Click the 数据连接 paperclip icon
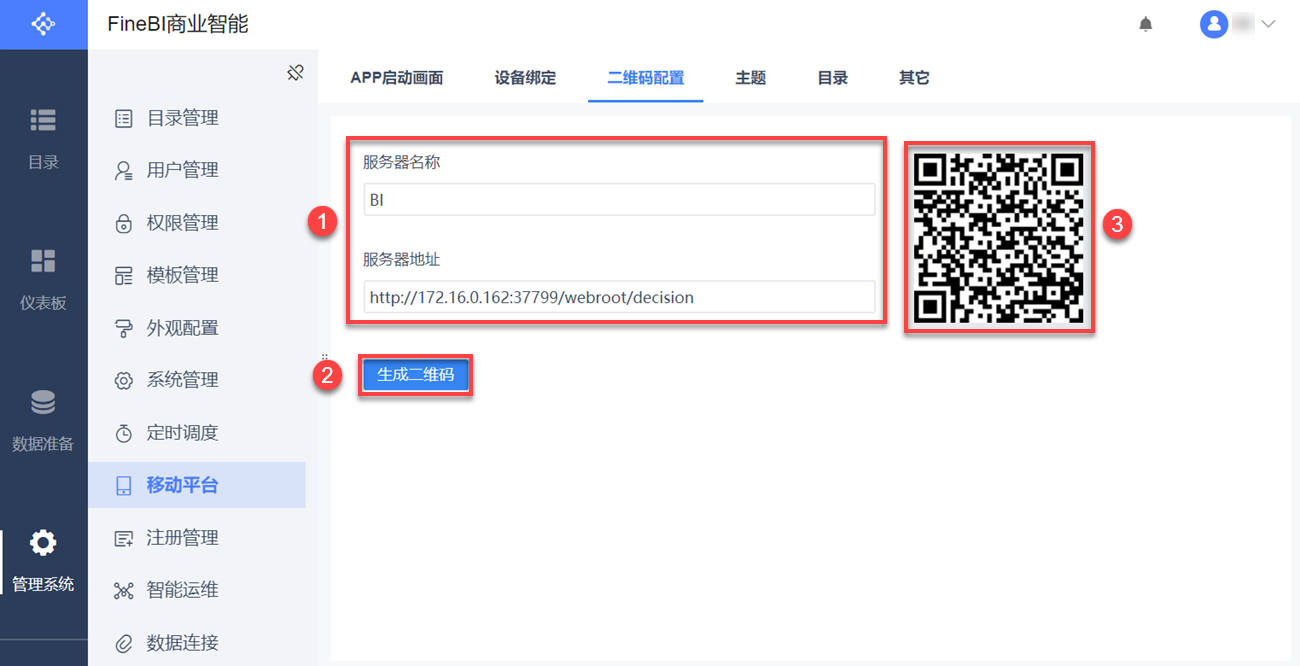The image size is (1300, 666). [x=124, y=643]
